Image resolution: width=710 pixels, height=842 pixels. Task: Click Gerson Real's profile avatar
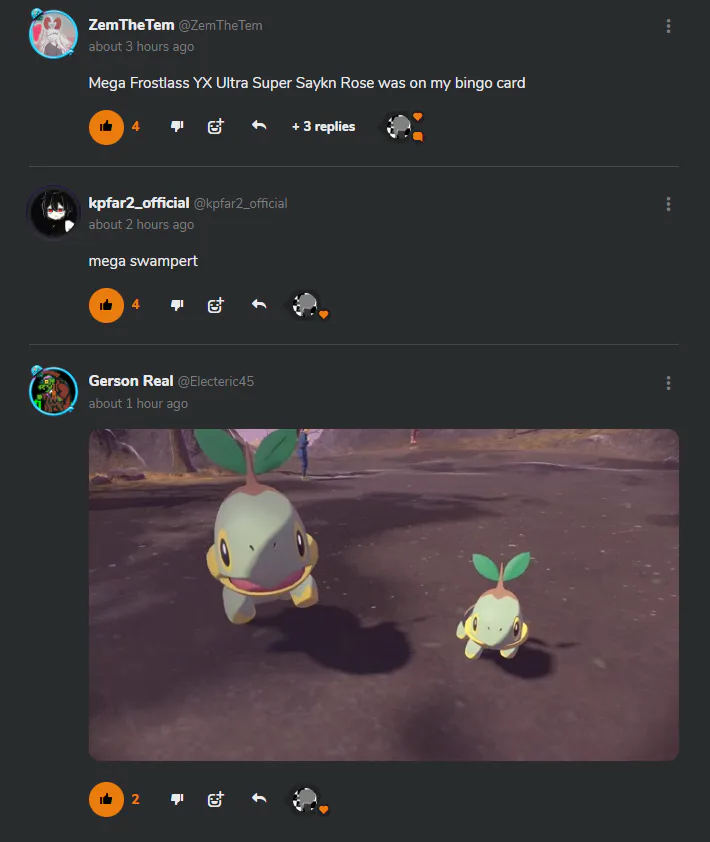pos(53,391)
